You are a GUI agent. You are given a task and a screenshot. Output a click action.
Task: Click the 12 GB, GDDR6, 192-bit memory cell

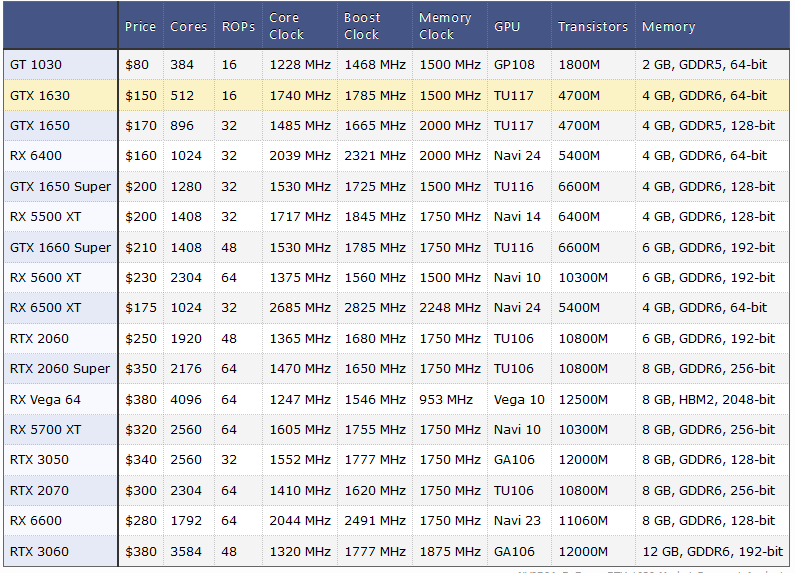pos(712,552)
